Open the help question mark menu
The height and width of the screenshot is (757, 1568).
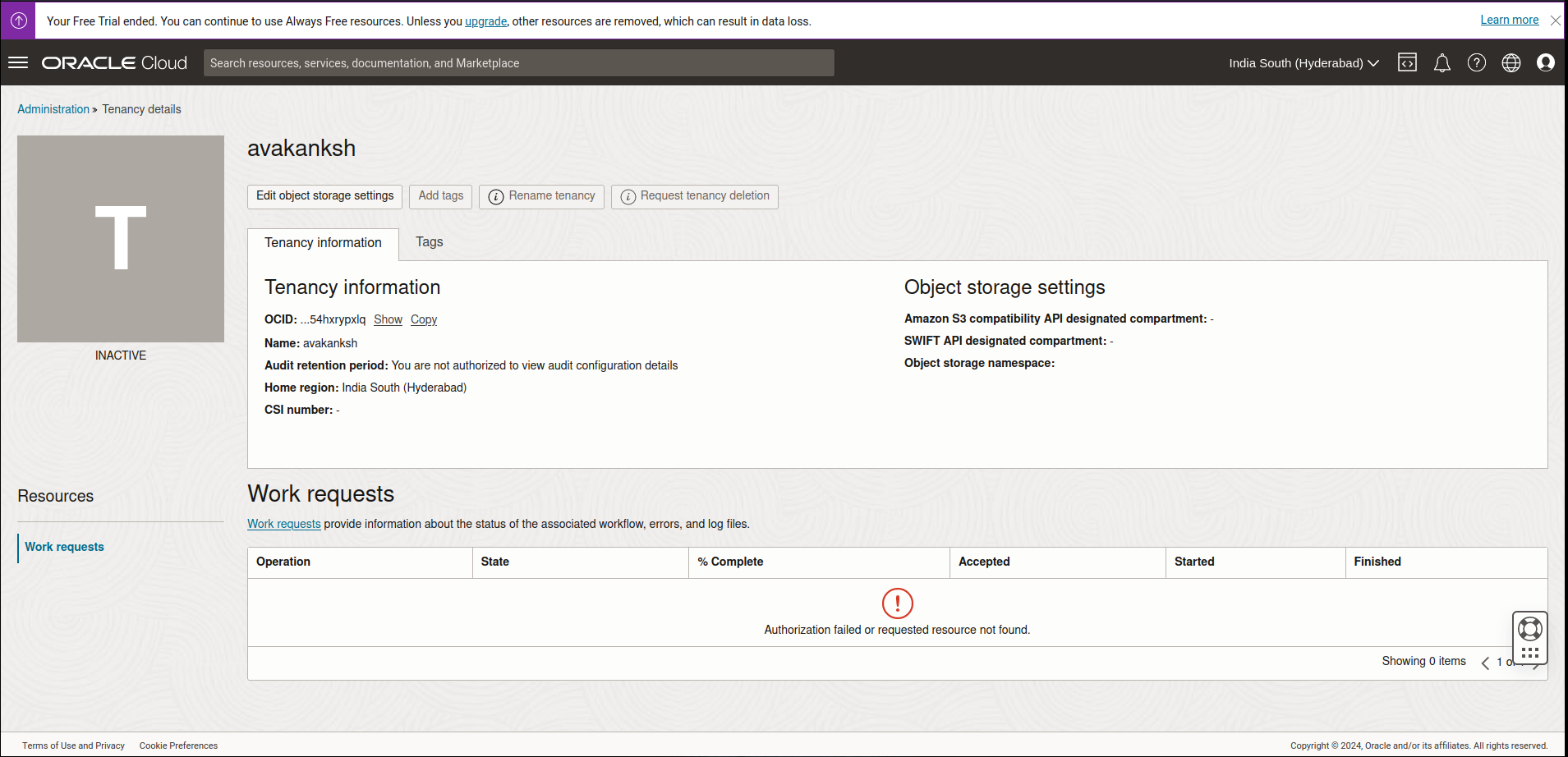click(x=1476, y=62)
